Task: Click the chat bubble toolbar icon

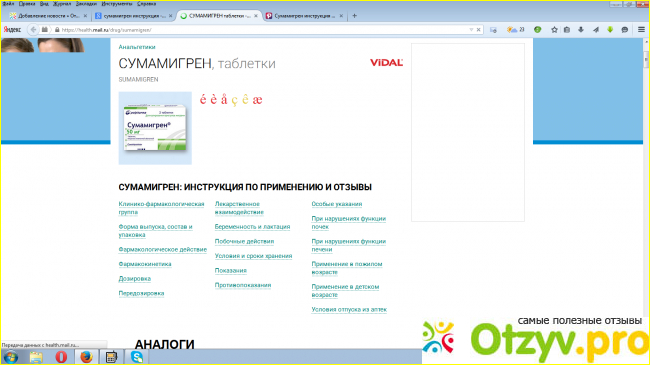Action: (625, 30)
